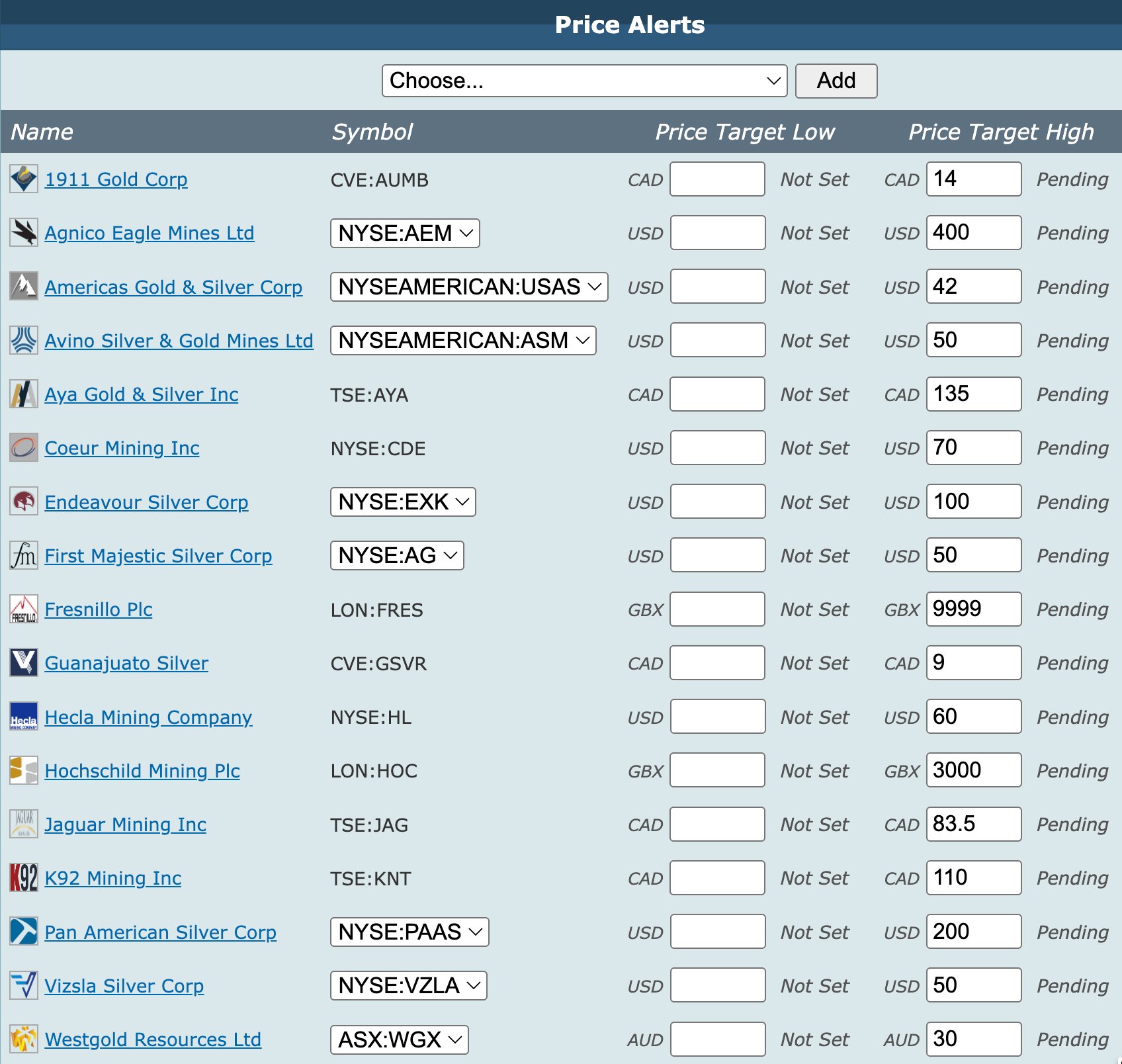This screenshot has height=1064, width=1122.
Task: Click the Add button
Action: [836, 81]
